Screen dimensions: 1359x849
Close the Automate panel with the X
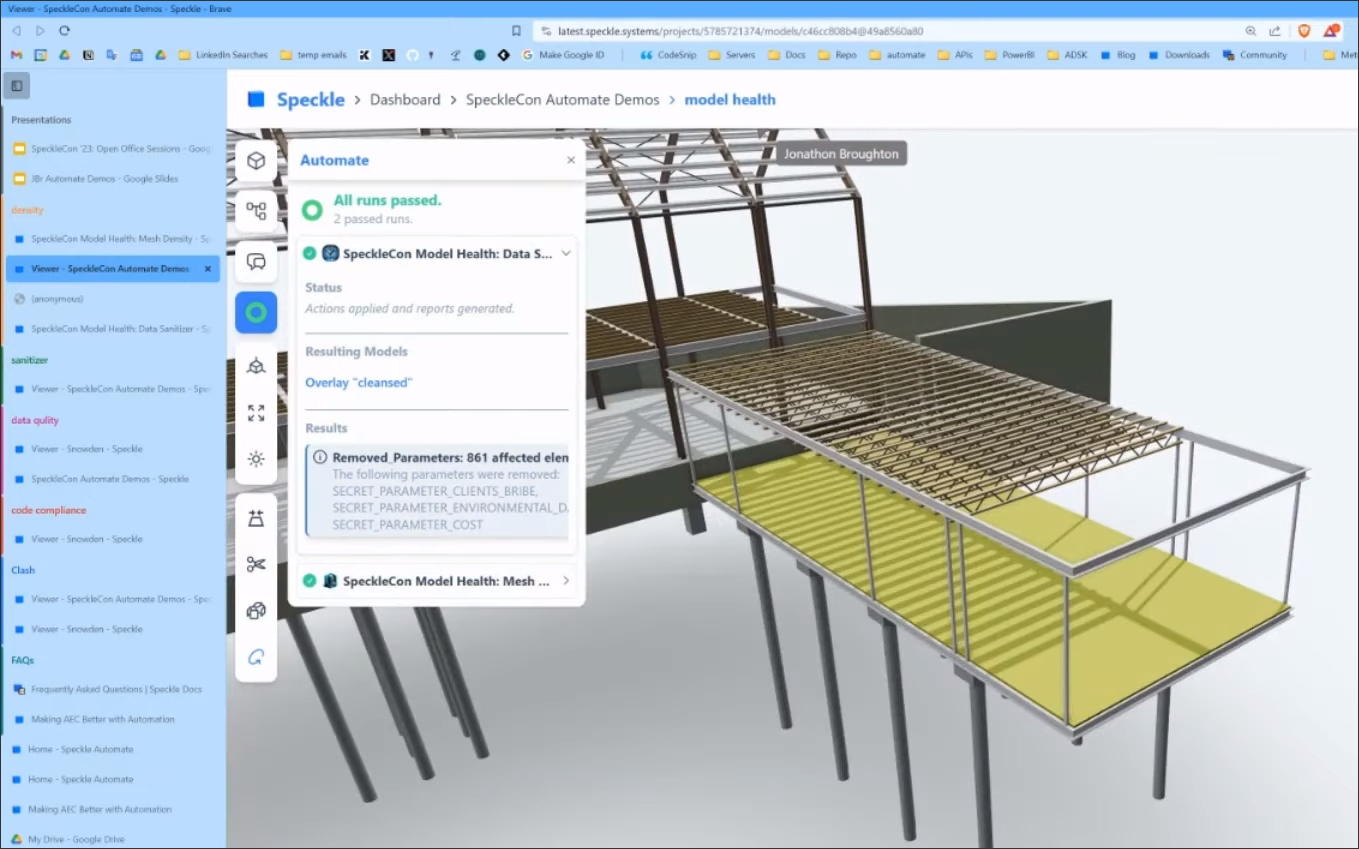tap(571, 160)
